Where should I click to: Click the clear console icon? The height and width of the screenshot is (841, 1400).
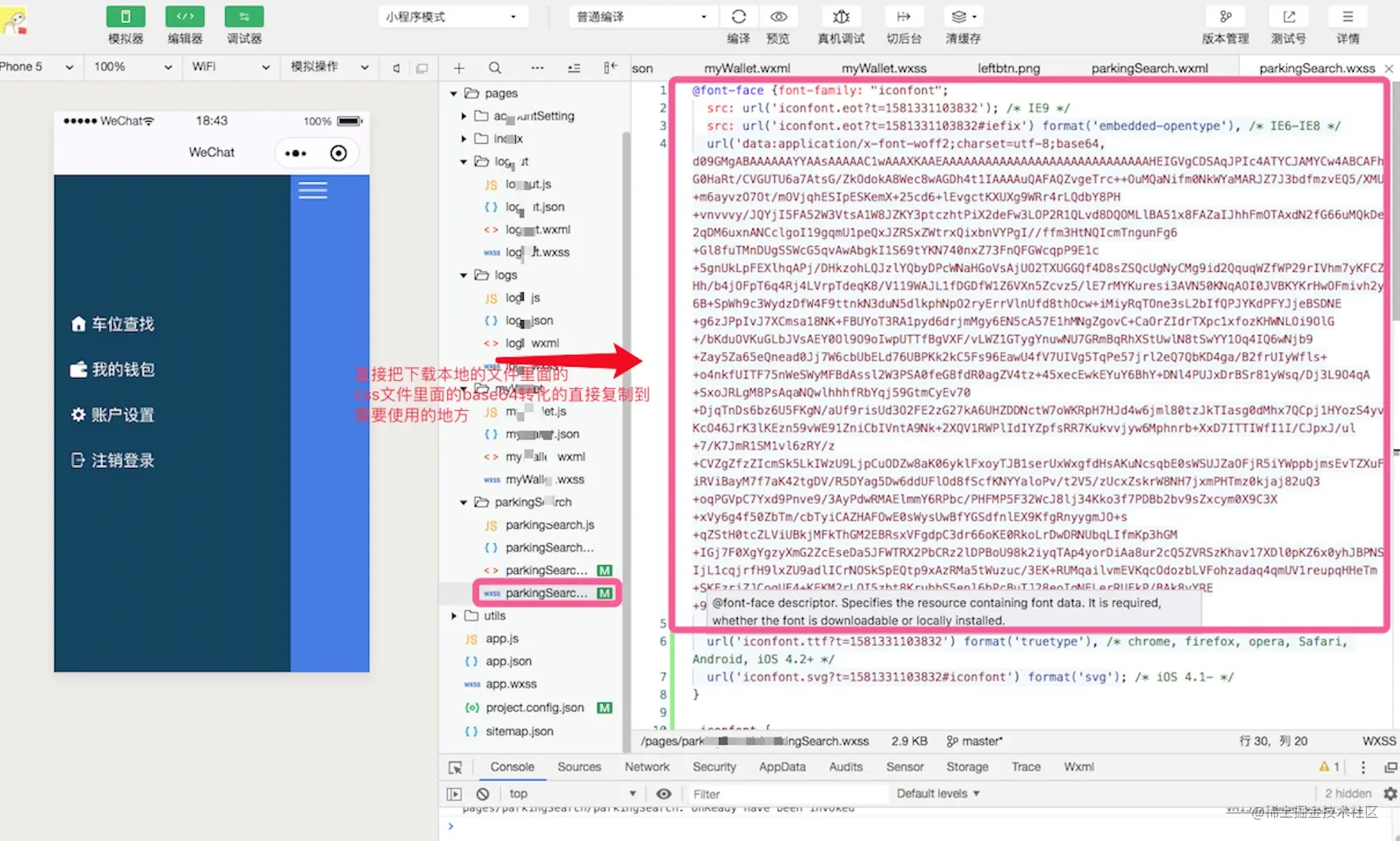[x=483, y=794]
